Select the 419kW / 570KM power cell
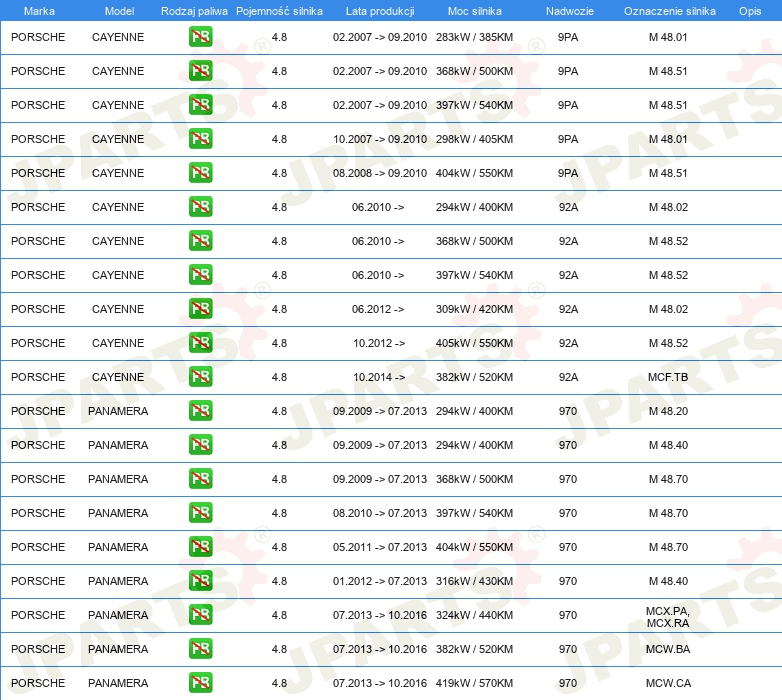Screen dimensions: 782x700 tap(474, 683)
